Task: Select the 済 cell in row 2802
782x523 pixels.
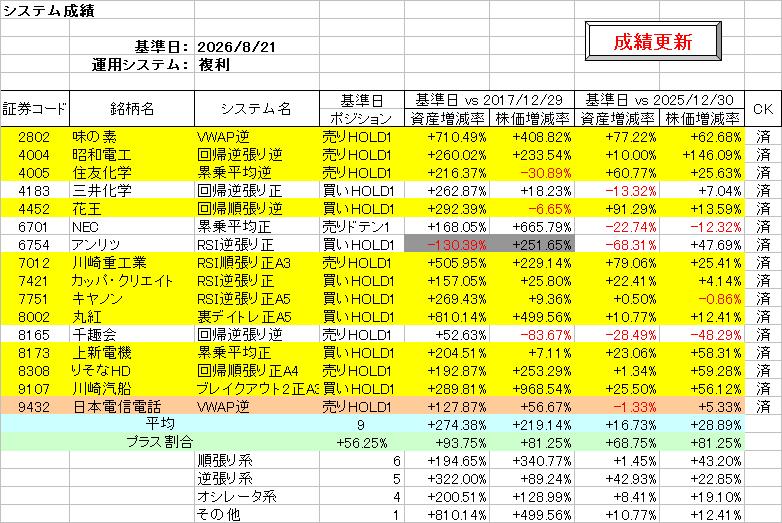Action: 763,137
